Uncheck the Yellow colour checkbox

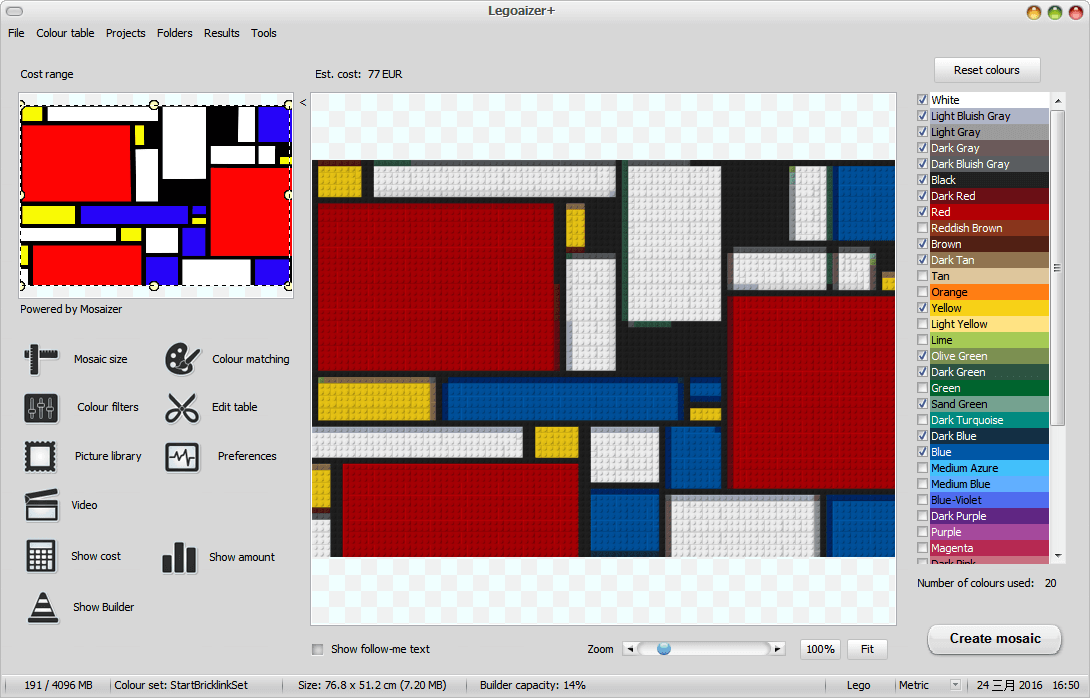tap(922, 308)
